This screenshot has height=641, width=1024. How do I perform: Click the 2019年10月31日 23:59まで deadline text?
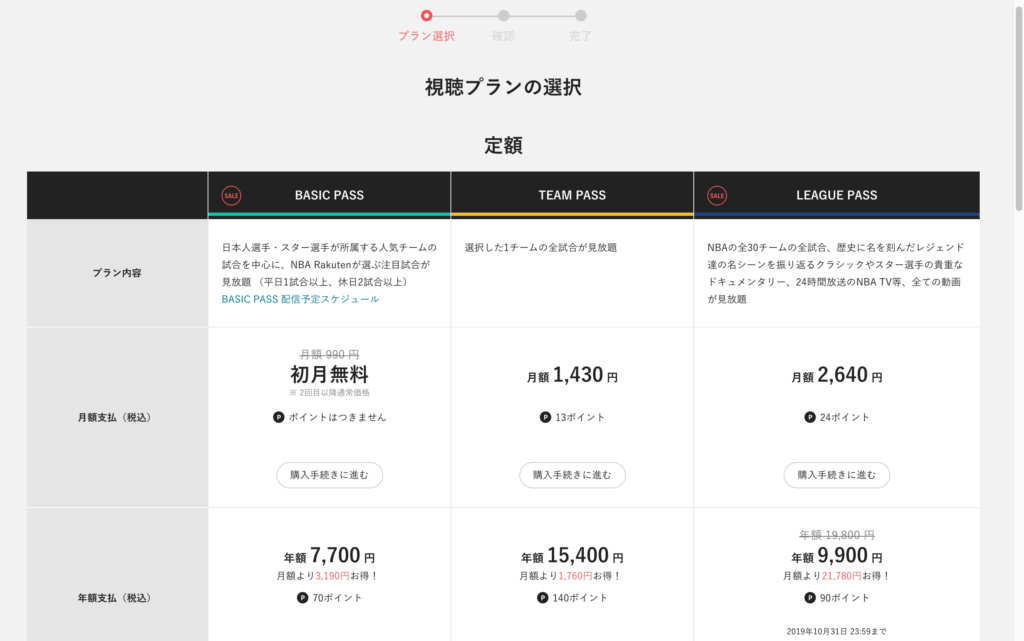(837, 631)
